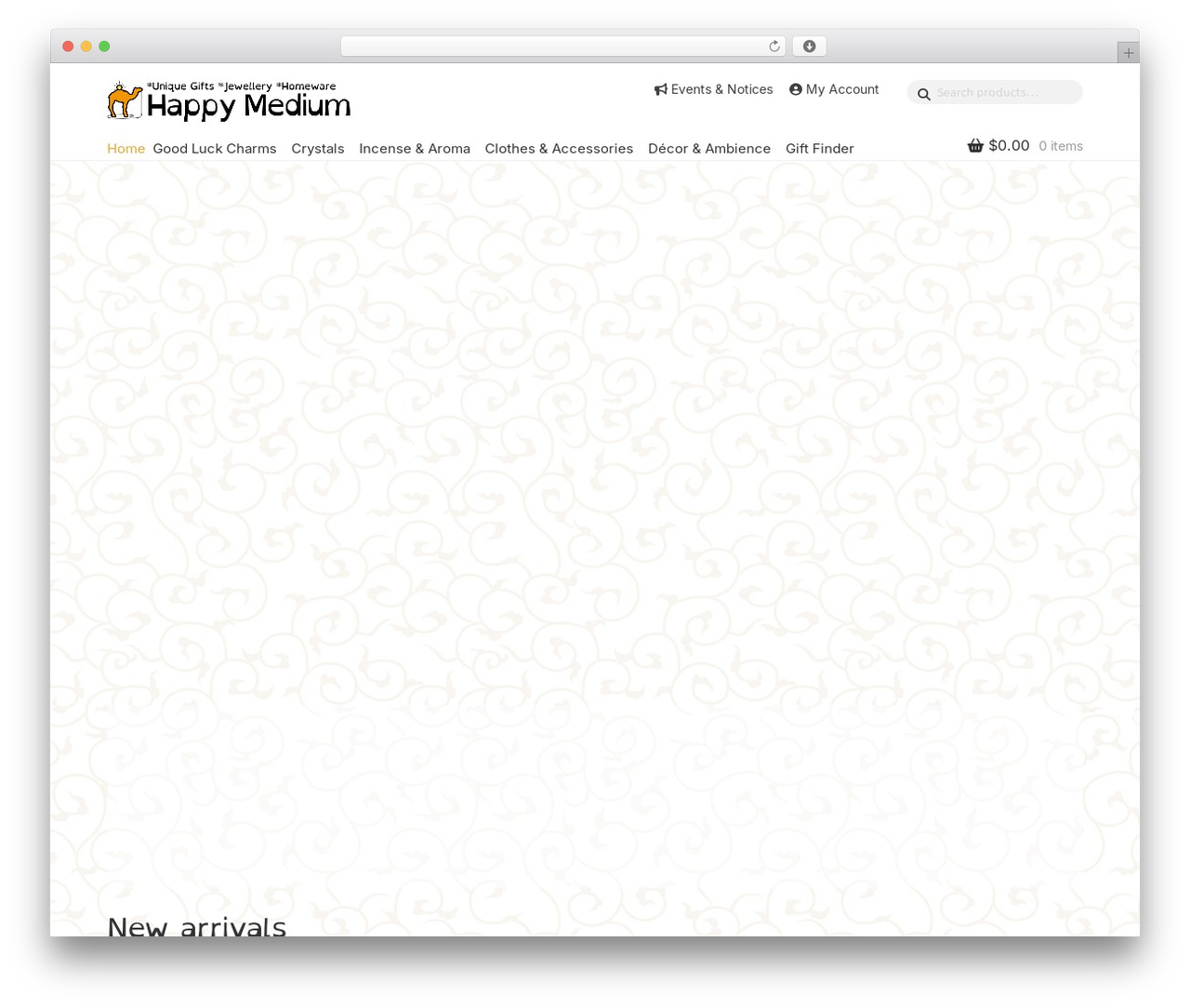1190x1008 pixels.
Task: Click the "New arrivals" heading
Action: (x=197, y=926)
